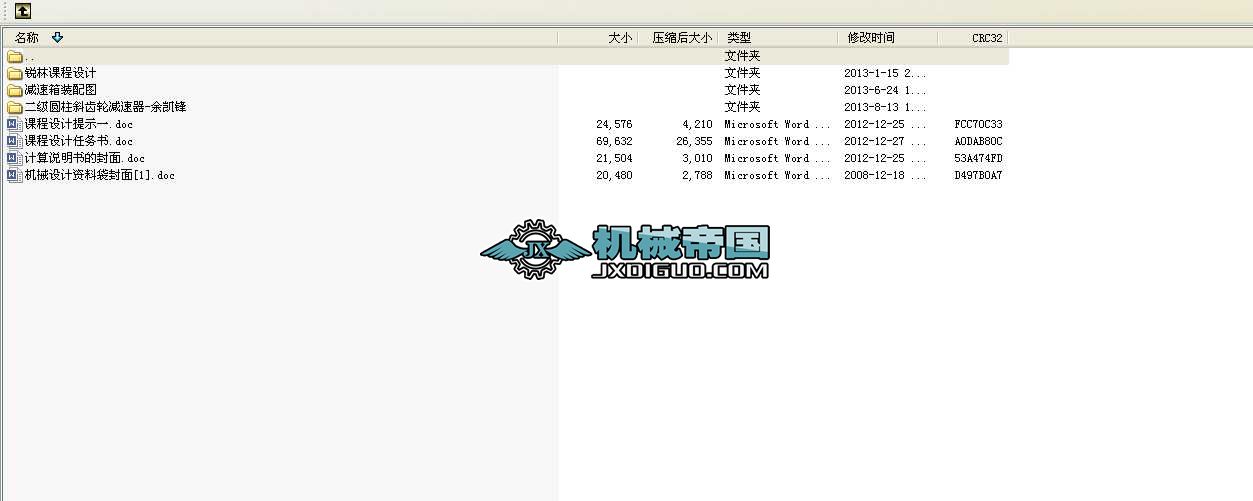
Task: Click CRC32 value FCC70C33
Action: [978, 124]
